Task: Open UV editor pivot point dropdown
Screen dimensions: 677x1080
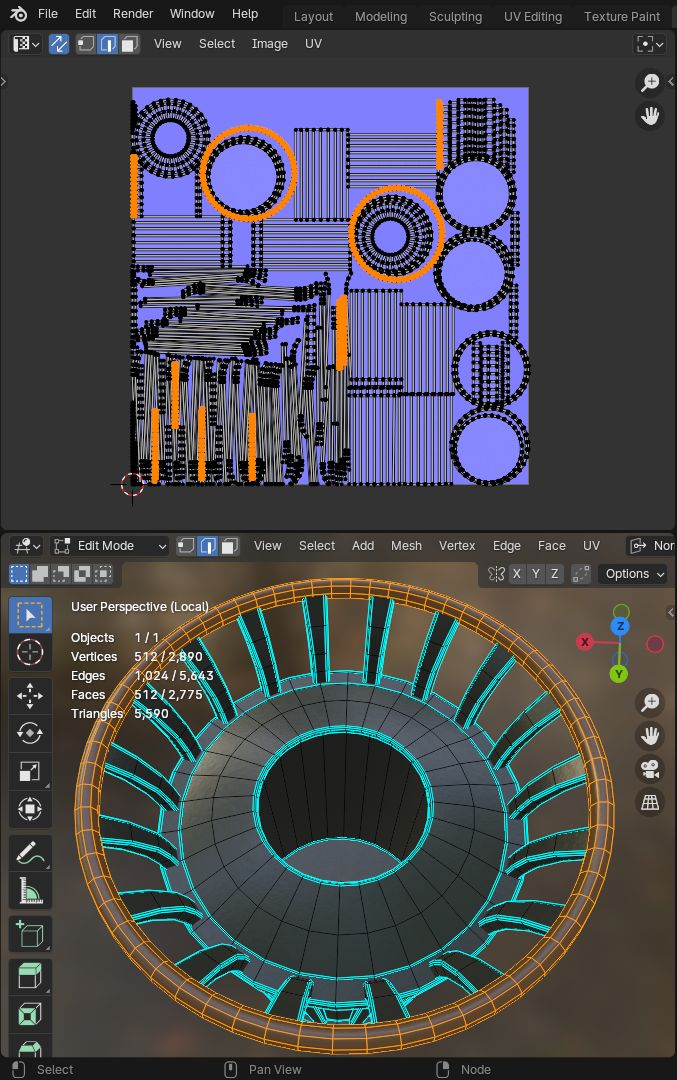Action: coord(649,44)
